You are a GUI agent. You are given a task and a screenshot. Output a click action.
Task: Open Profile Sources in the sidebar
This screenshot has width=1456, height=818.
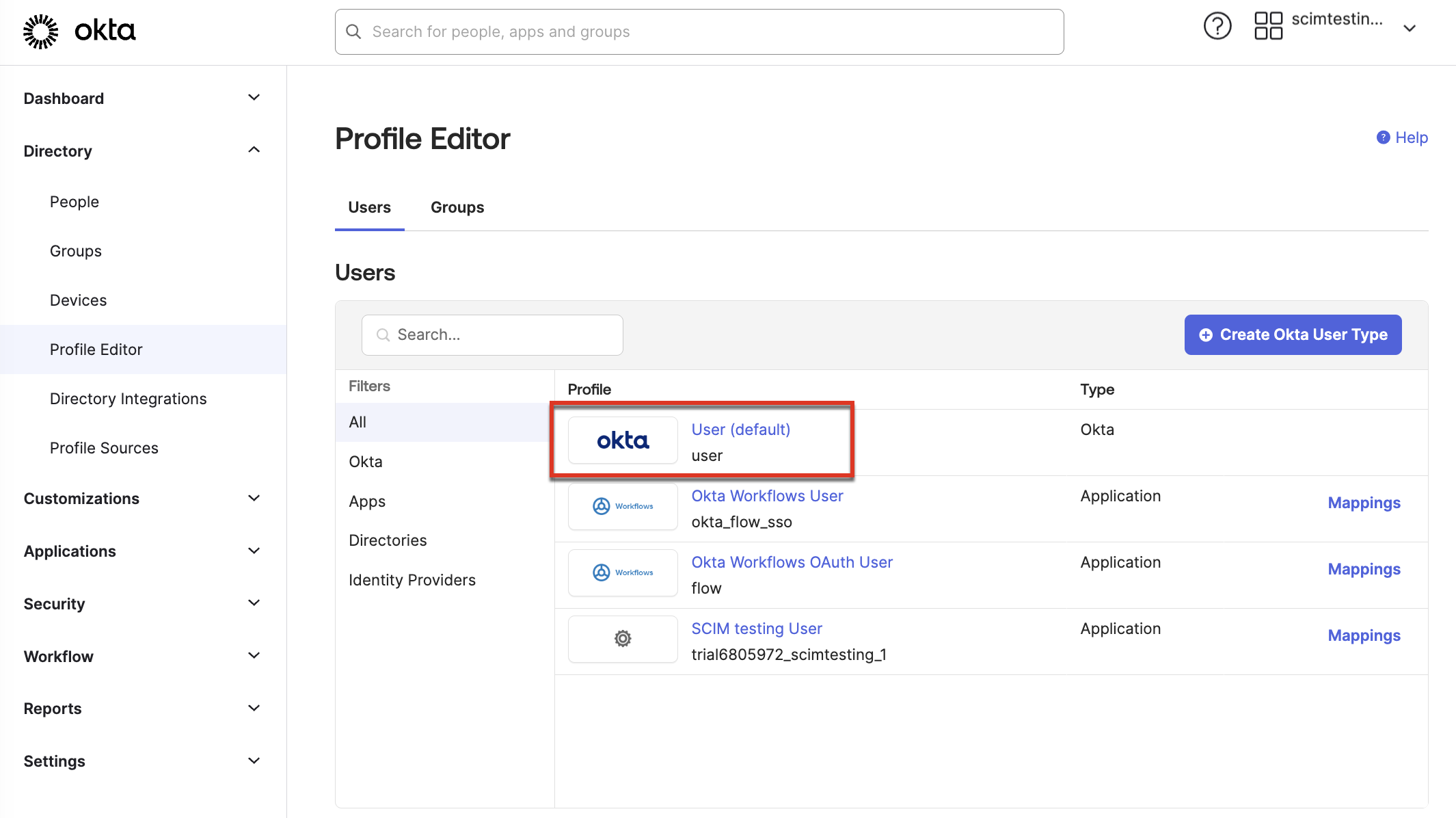(104, 448)
